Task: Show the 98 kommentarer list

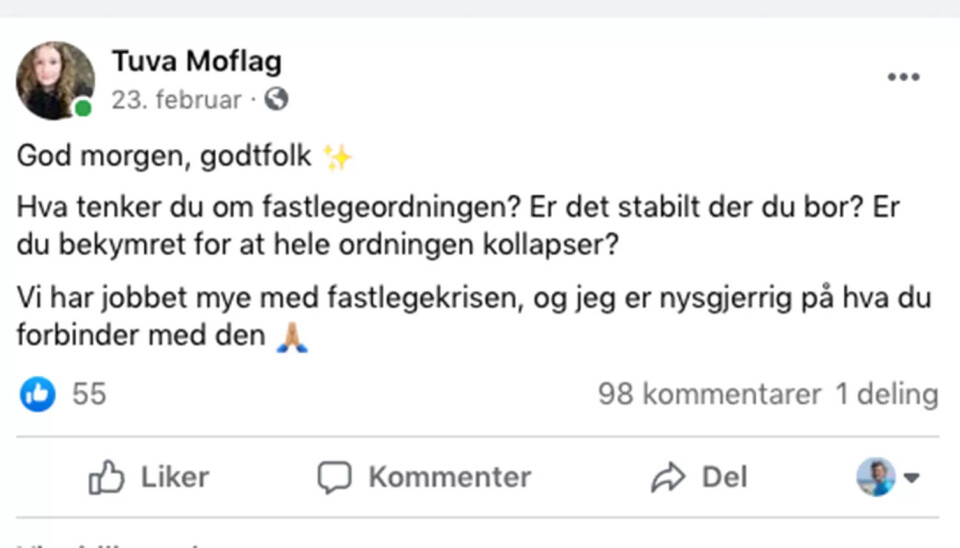Action: tap(709, 394)
